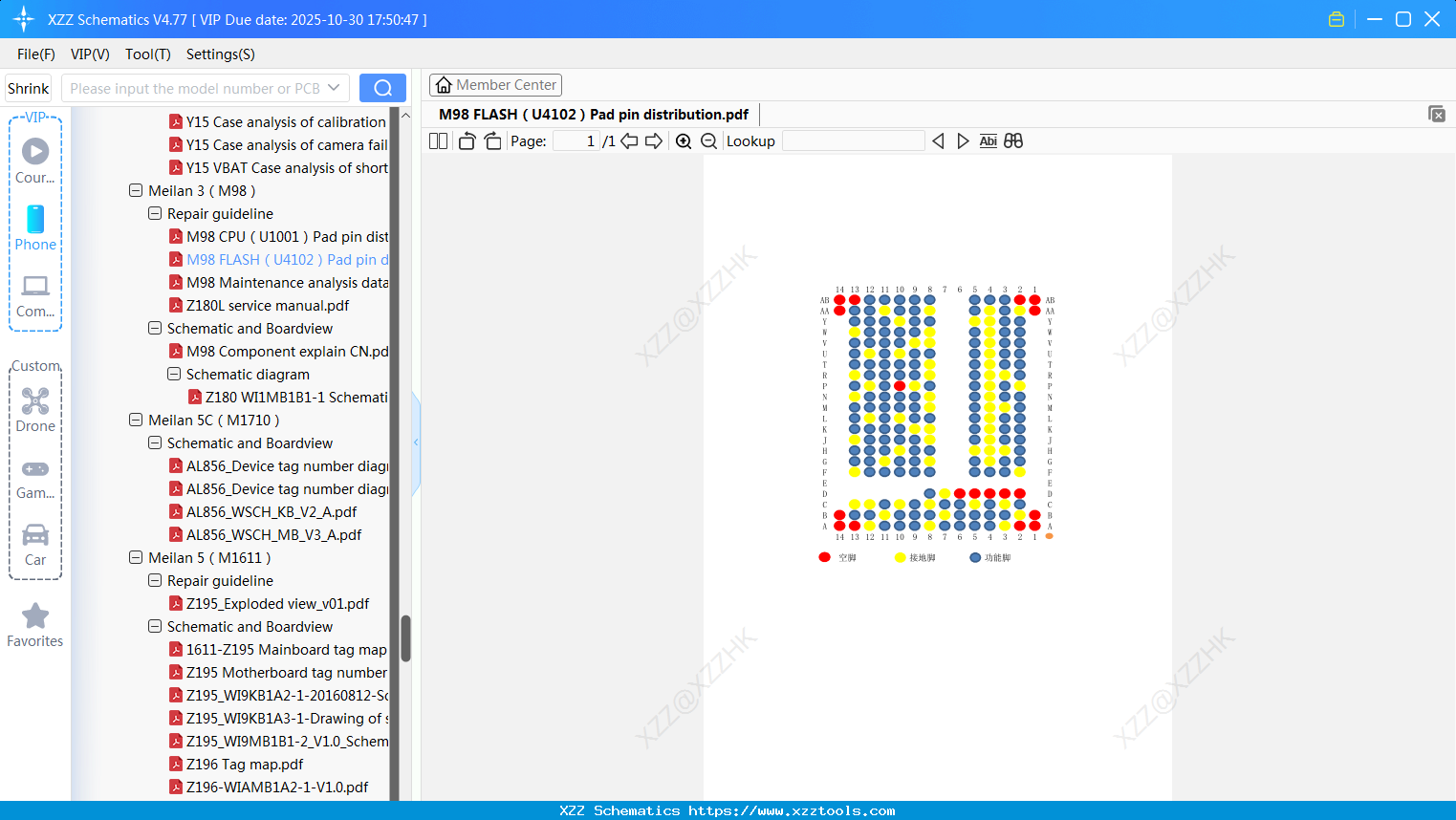Collapse the Meilan 3 ( M98 ) node
Viewport: 1456px width, 820px height.
tap(136, 191)
